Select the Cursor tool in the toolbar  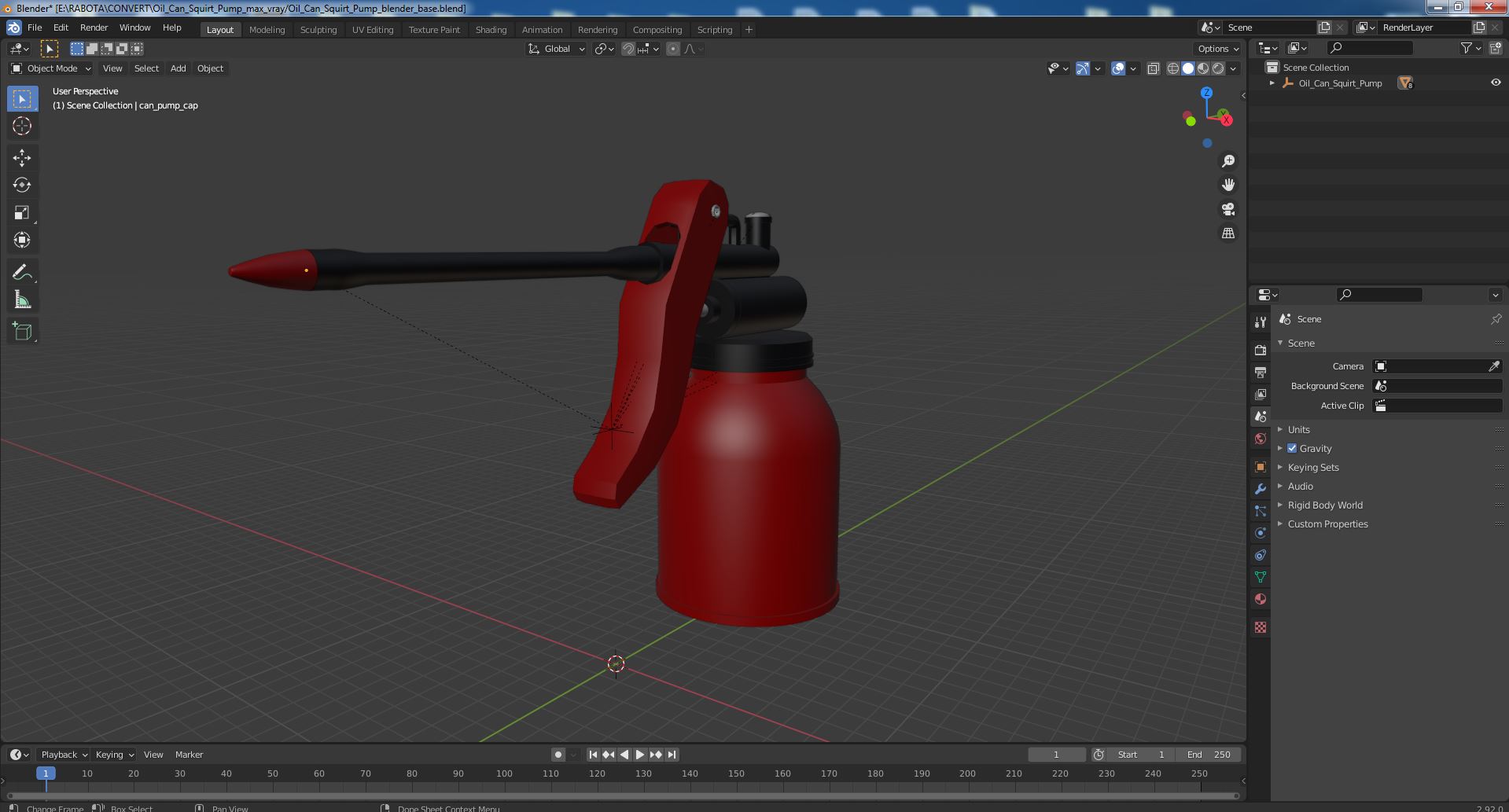click(x=22, y=126)
